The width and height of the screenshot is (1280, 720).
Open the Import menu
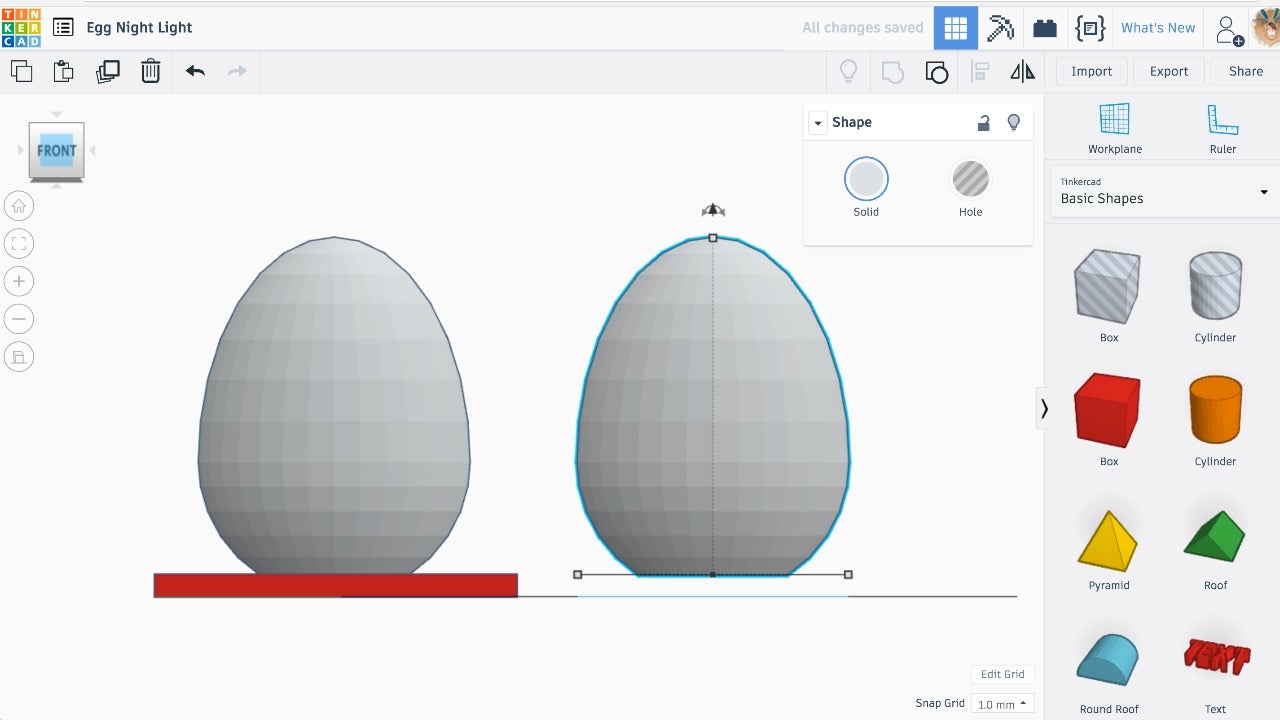coord(1091,71)
